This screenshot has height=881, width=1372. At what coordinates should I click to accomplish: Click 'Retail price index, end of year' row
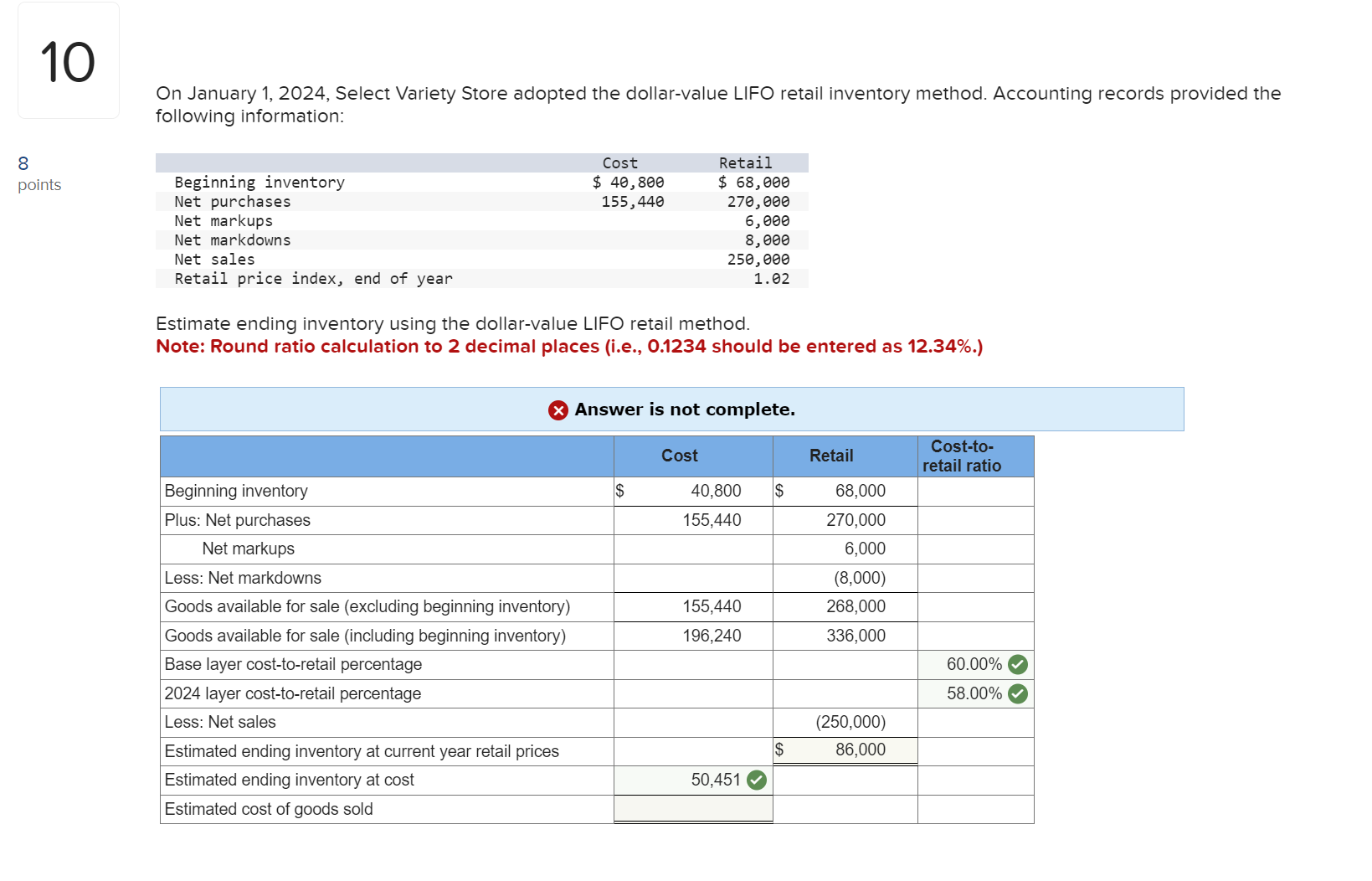pos(482,279)
